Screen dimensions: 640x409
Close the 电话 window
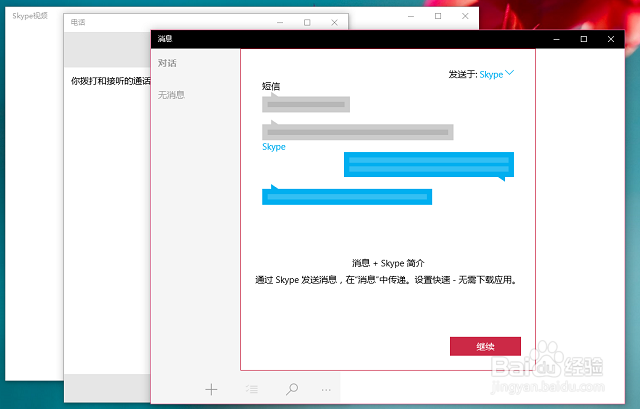pos(334,22)
